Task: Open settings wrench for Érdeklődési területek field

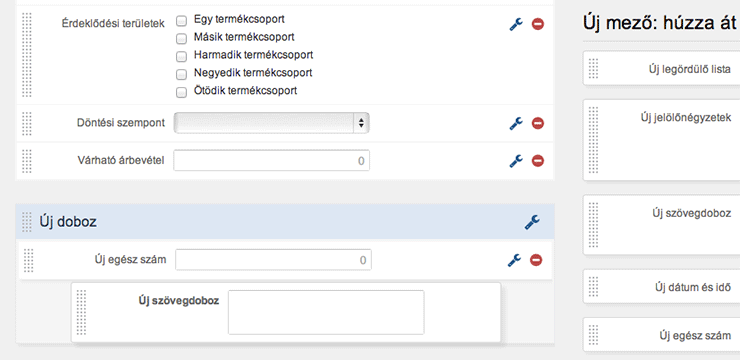Action: [516, 24]
